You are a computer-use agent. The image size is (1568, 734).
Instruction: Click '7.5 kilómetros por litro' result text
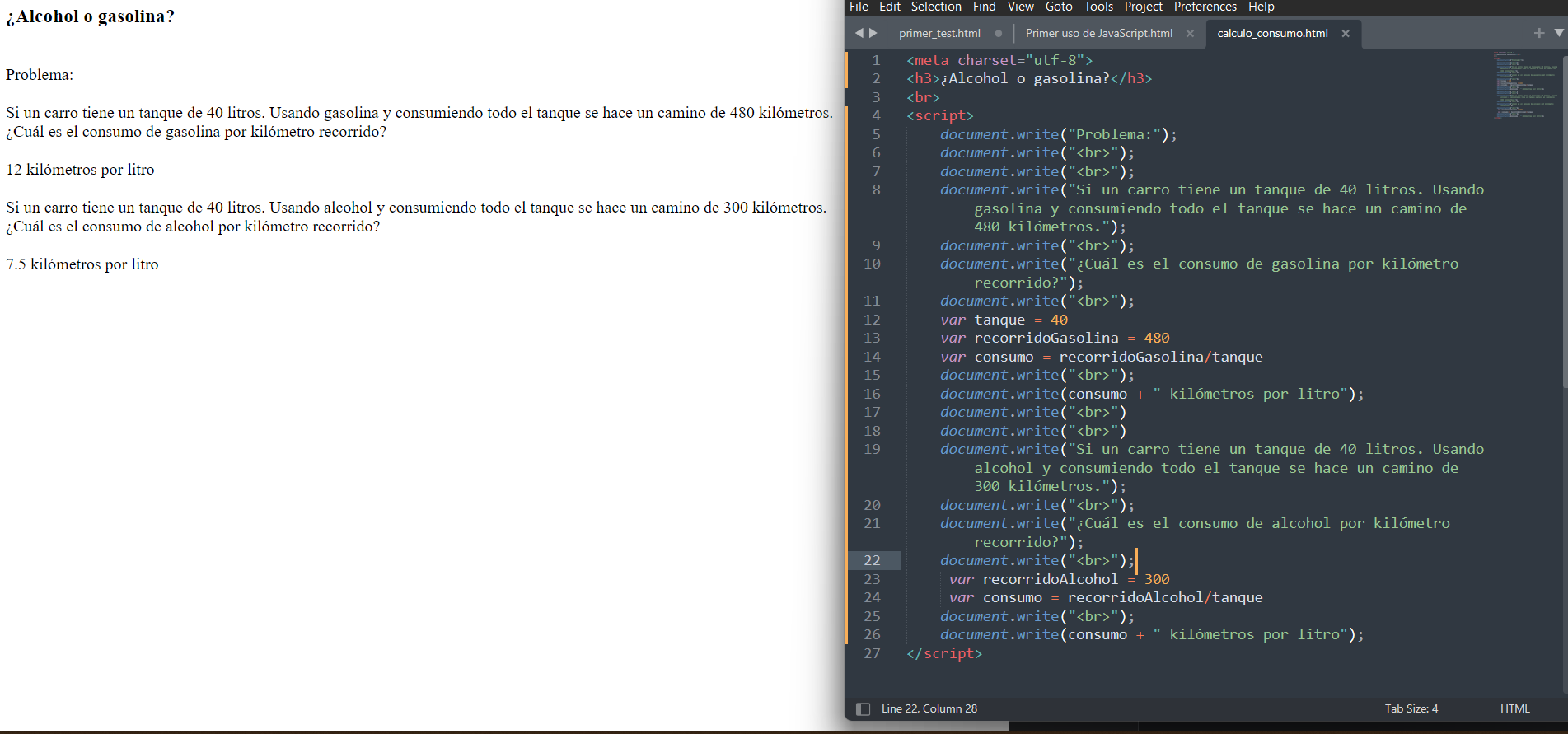(x=82, y=264)
